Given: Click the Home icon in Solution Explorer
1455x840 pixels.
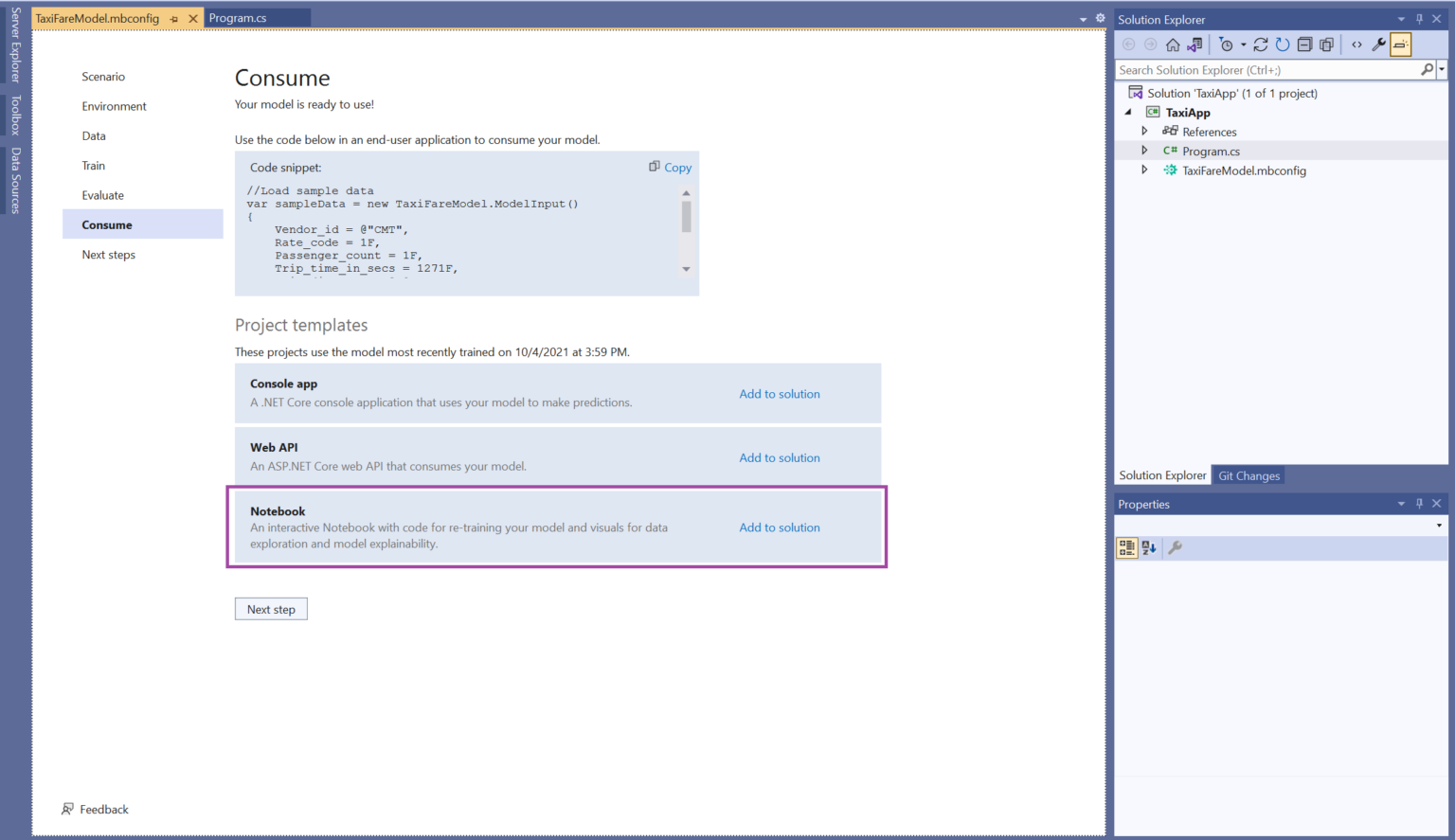Looking at the screenshot, I should (1173, 44).
